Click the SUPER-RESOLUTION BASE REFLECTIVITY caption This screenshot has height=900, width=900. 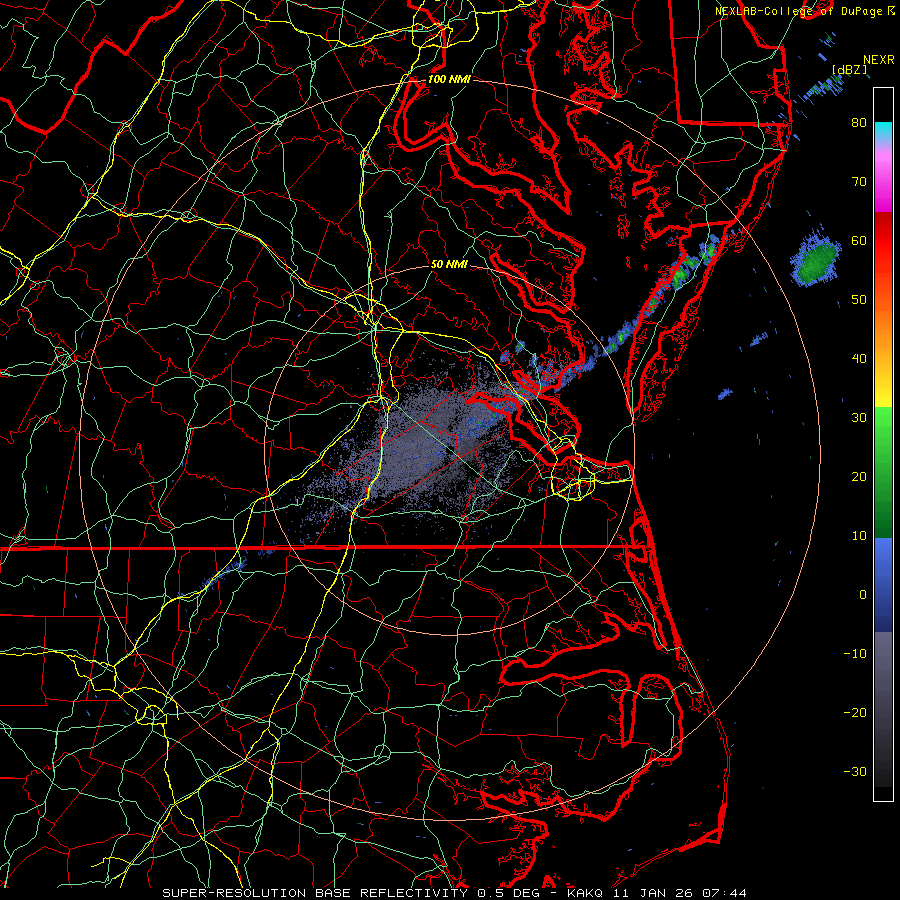(315, 893)
